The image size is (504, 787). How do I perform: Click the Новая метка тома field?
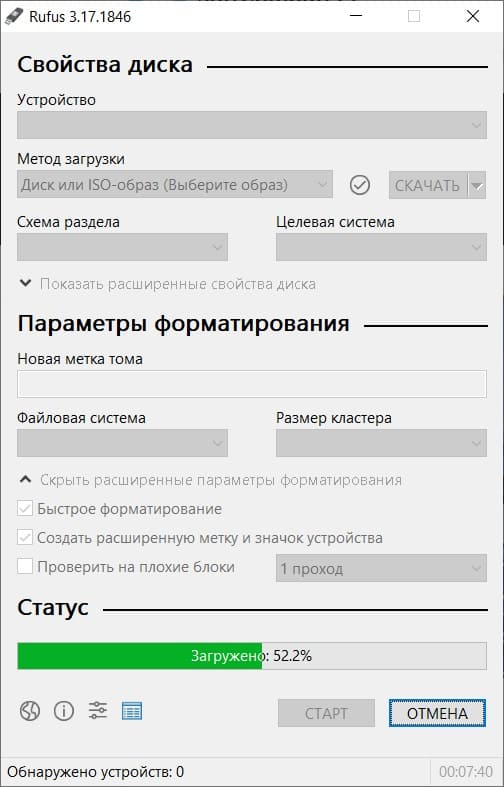[x=252, y=384]
